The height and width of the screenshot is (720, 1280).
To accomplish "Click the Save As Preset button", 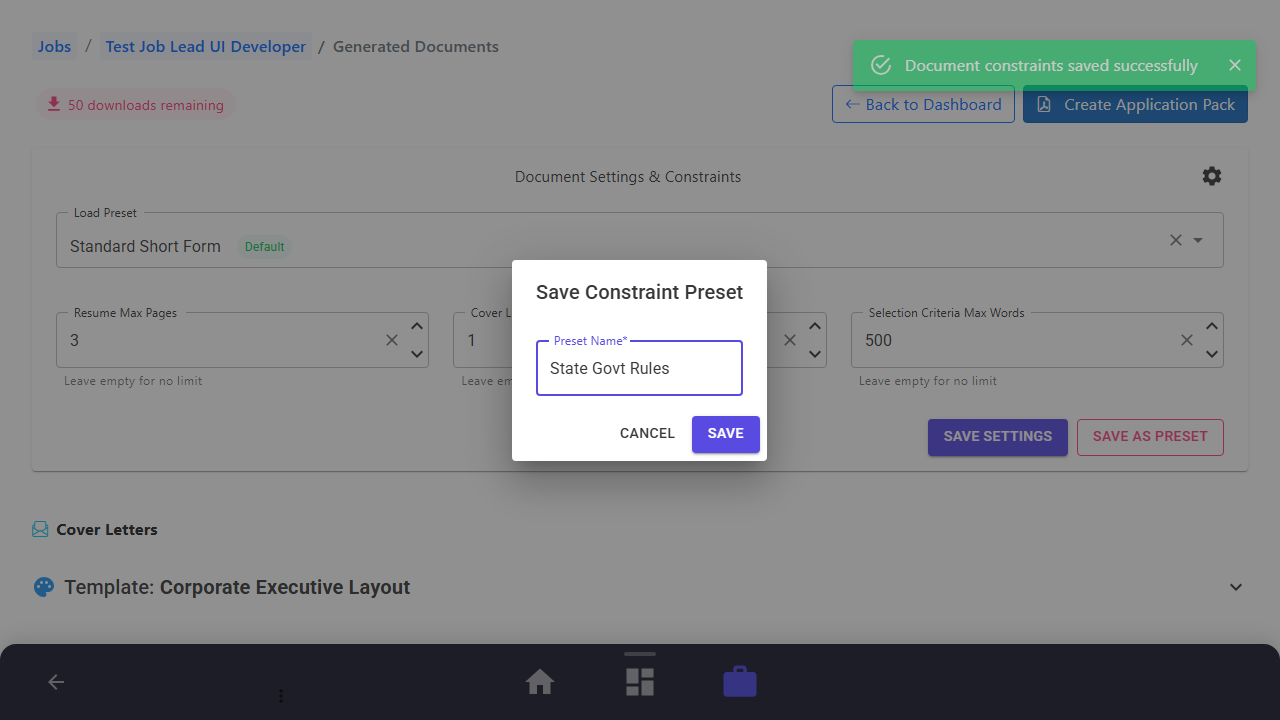I will (1150, 437).
